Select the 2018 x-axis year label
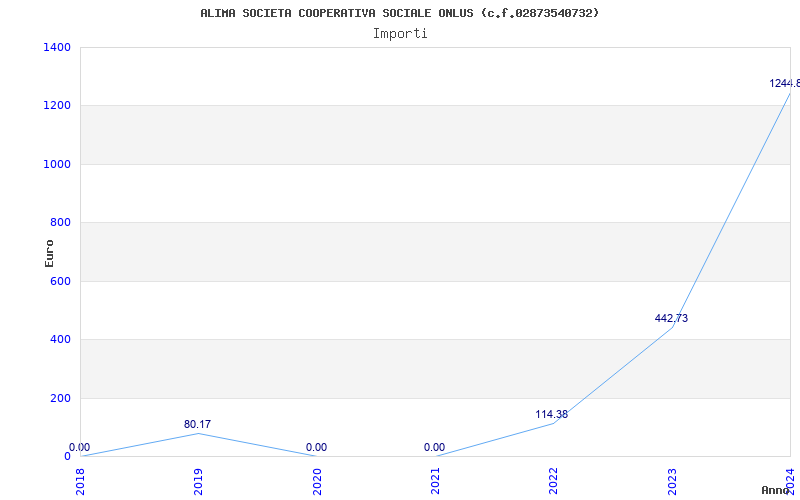Screen dimensions: 800x500 (80, 481)
